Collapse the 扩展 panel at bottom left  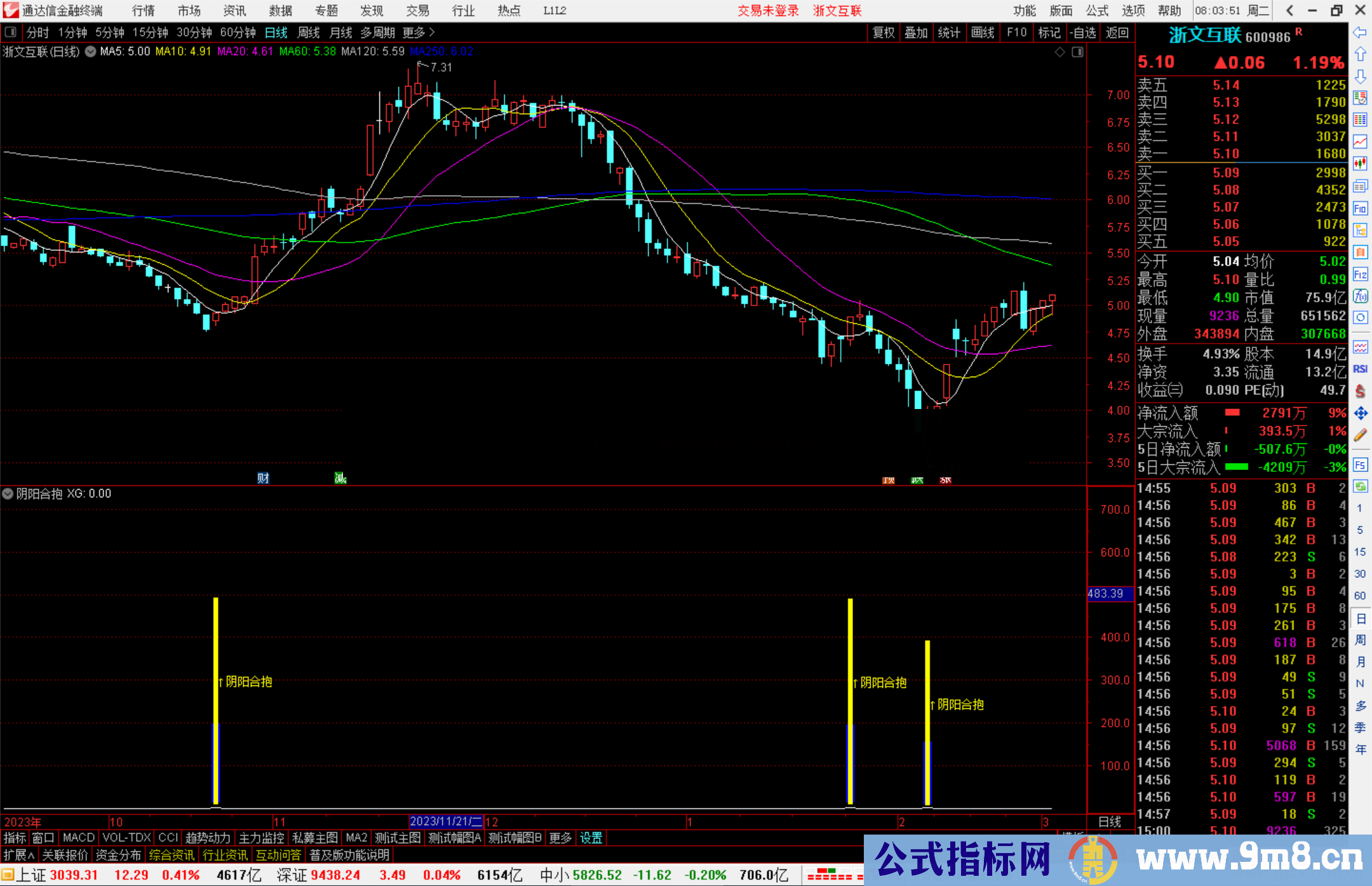click(x=17, y=855)
